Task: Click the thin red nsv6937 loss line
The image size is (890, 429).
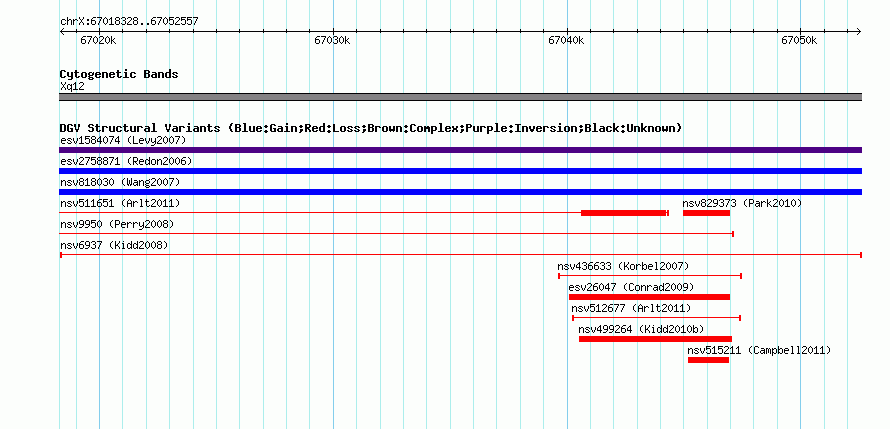Action: [x=460, y=255]
